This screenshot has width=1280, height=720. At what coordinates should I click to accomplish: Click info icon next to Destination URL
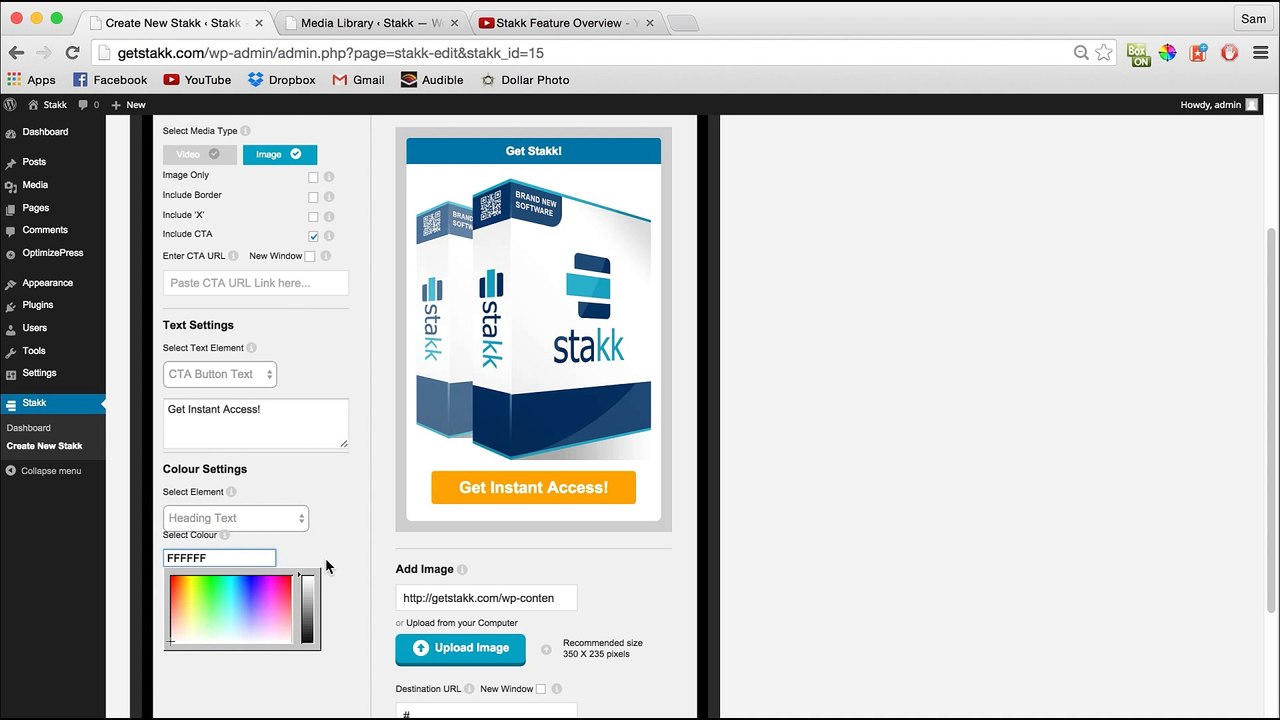[x=470, y=689]
